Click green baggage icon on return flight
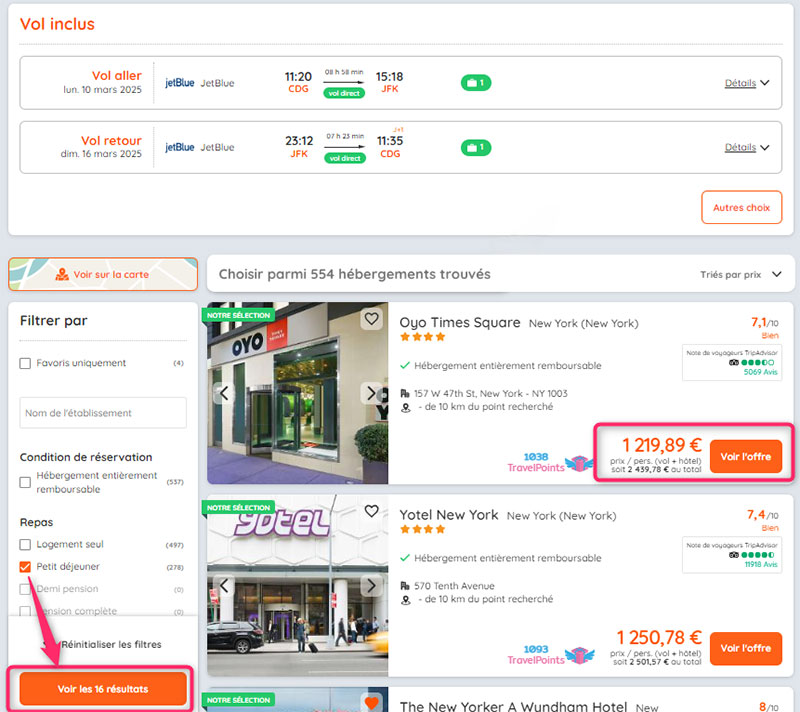The image size is (800, 712). tap(475, 147)
